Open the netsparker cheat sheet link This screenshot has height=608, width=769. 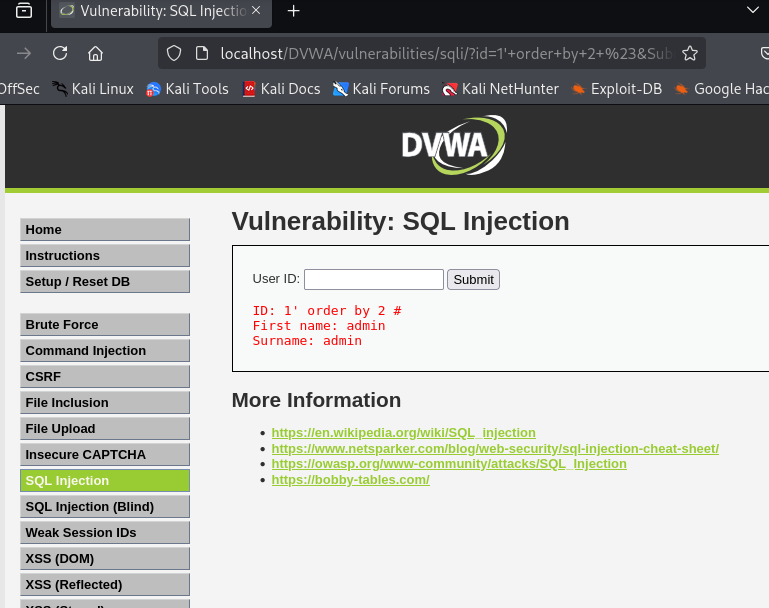(495, 449)
